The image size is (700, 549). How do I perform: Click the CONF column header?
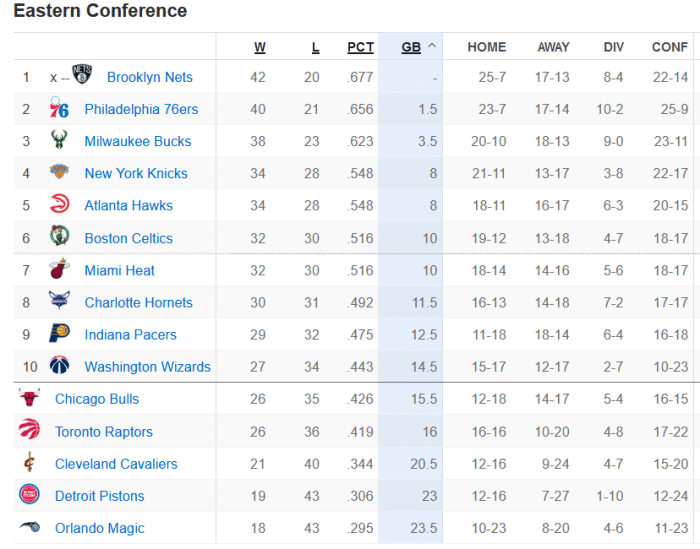(669, 47)
